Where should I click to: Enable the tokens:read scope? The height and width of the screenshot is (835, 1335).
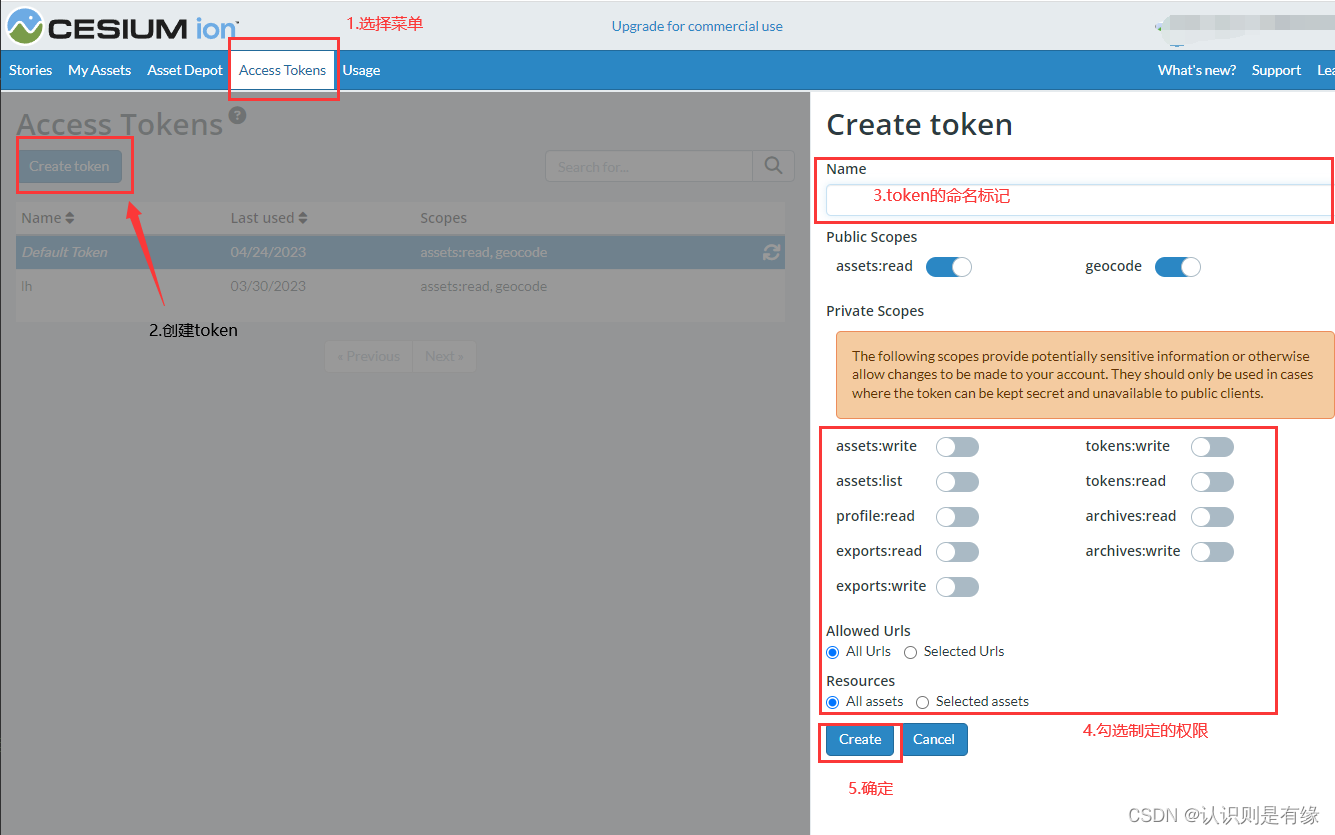click(1212, 482)
